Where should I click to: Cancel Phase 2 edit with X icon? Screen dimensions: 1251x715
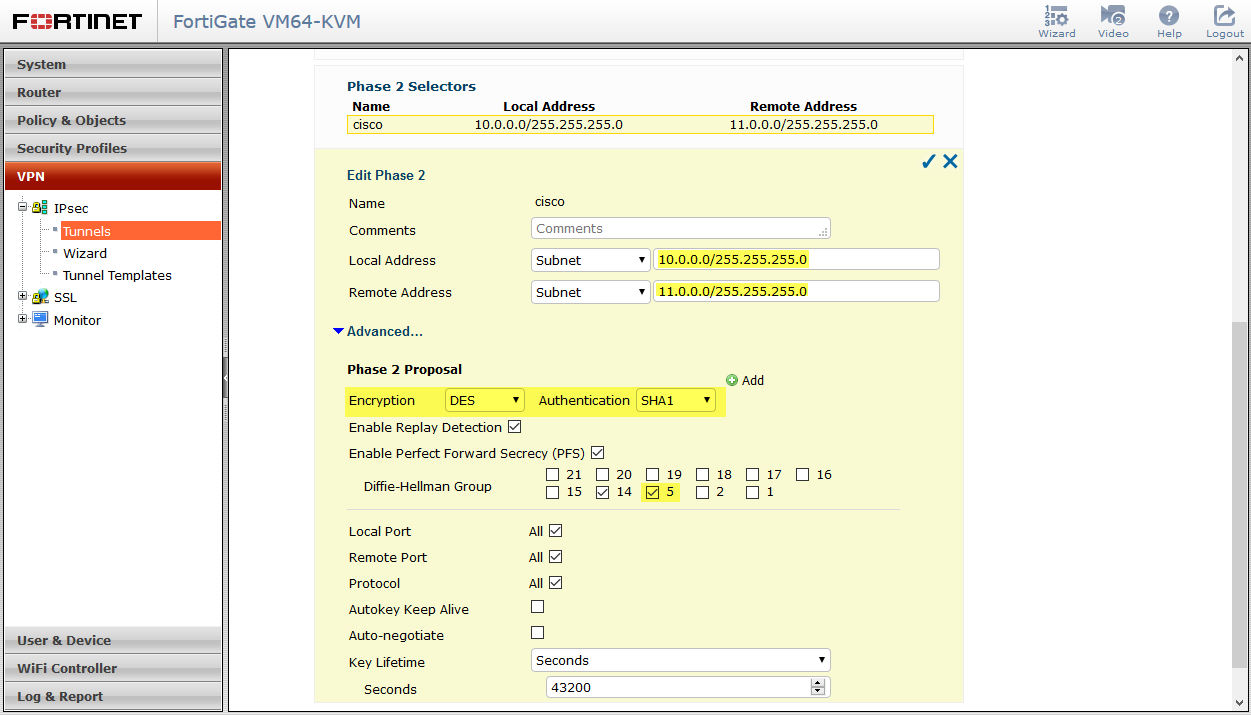pos(950,161)
